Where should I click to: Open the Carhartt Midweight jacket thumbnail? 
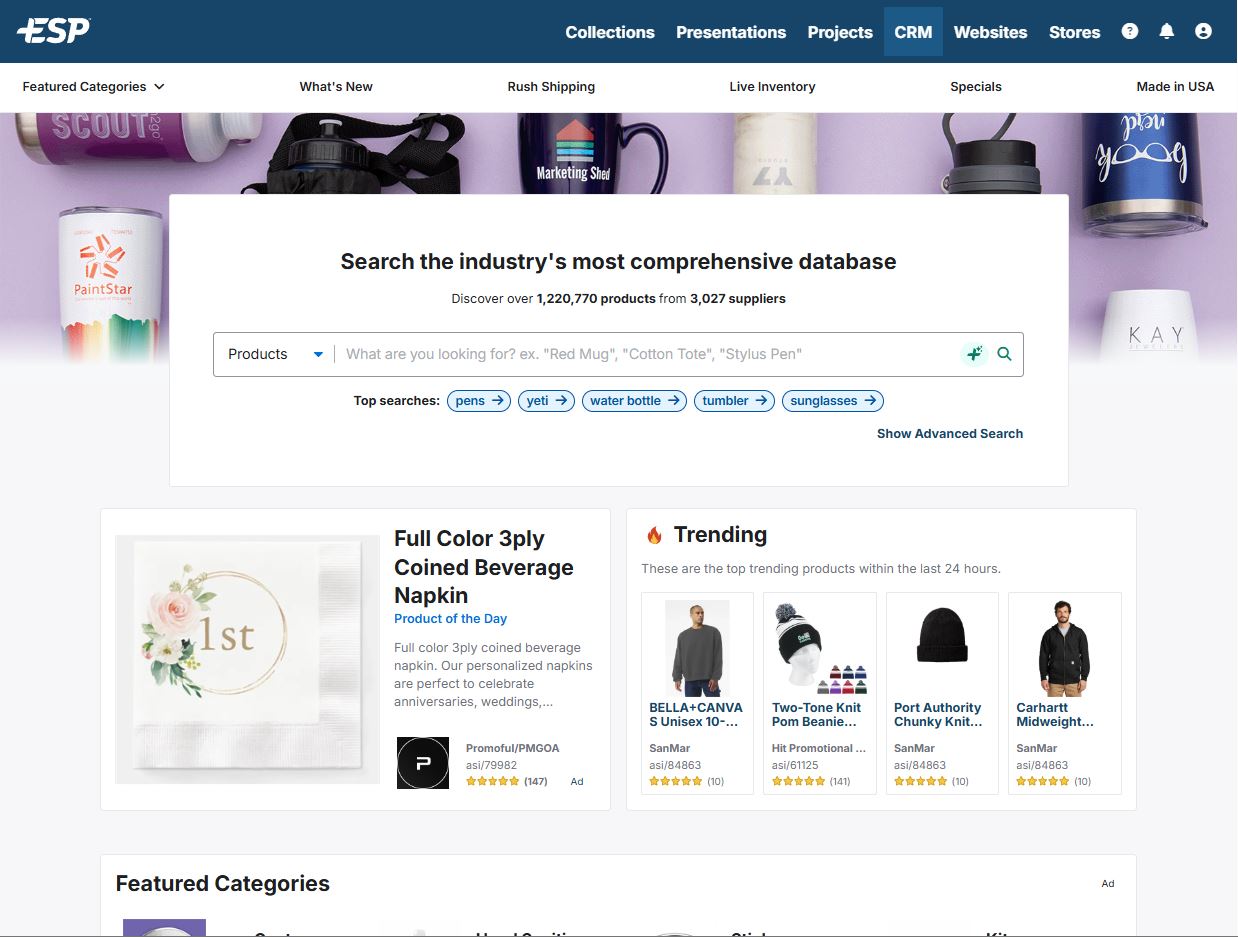[1064, 648]
